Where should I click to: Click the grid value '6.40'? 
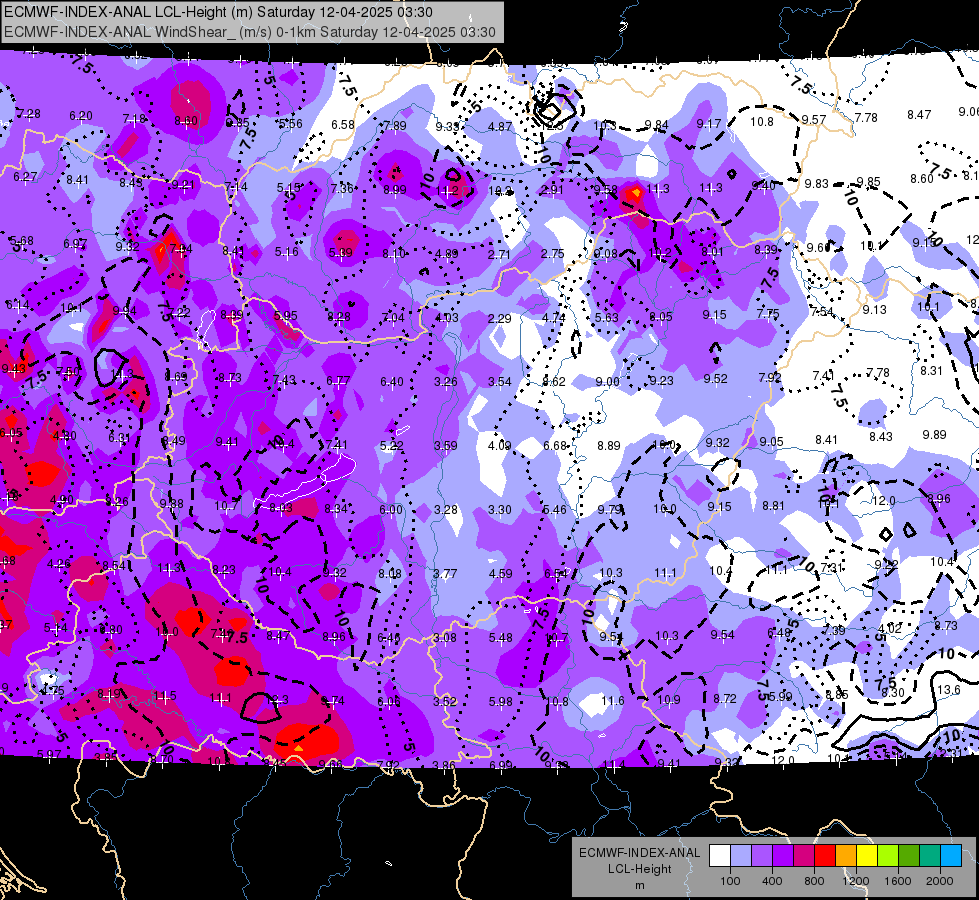pyautogui.click(x=391, y=382)
